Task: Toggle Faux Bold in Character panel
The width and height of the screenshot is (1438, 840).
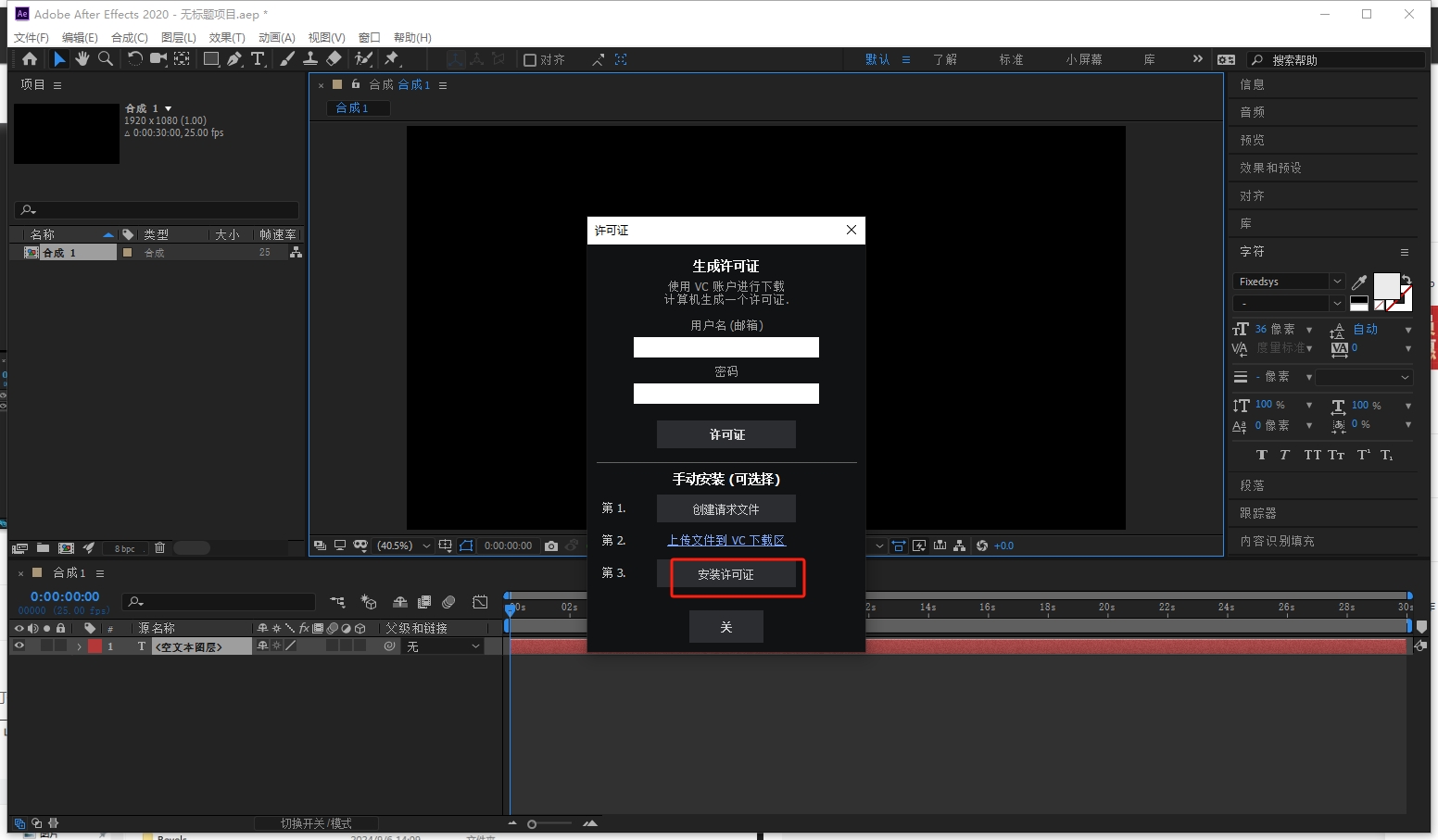Action: [x=1261, y=455]
